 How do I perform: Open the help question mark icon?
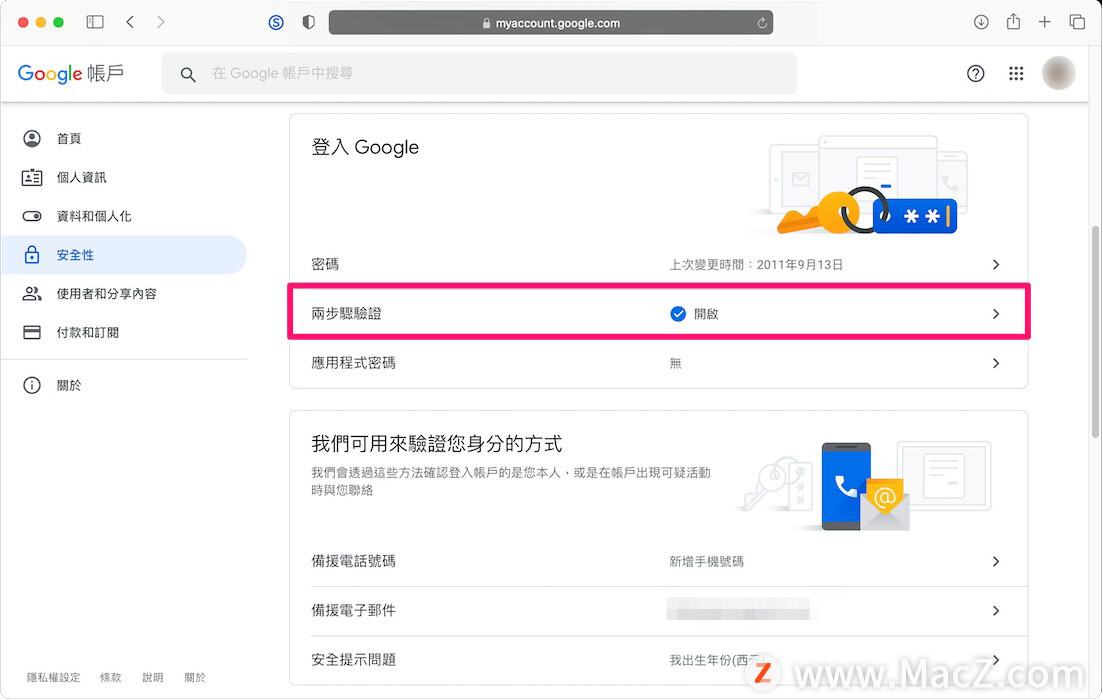click(x=976, y=73)
